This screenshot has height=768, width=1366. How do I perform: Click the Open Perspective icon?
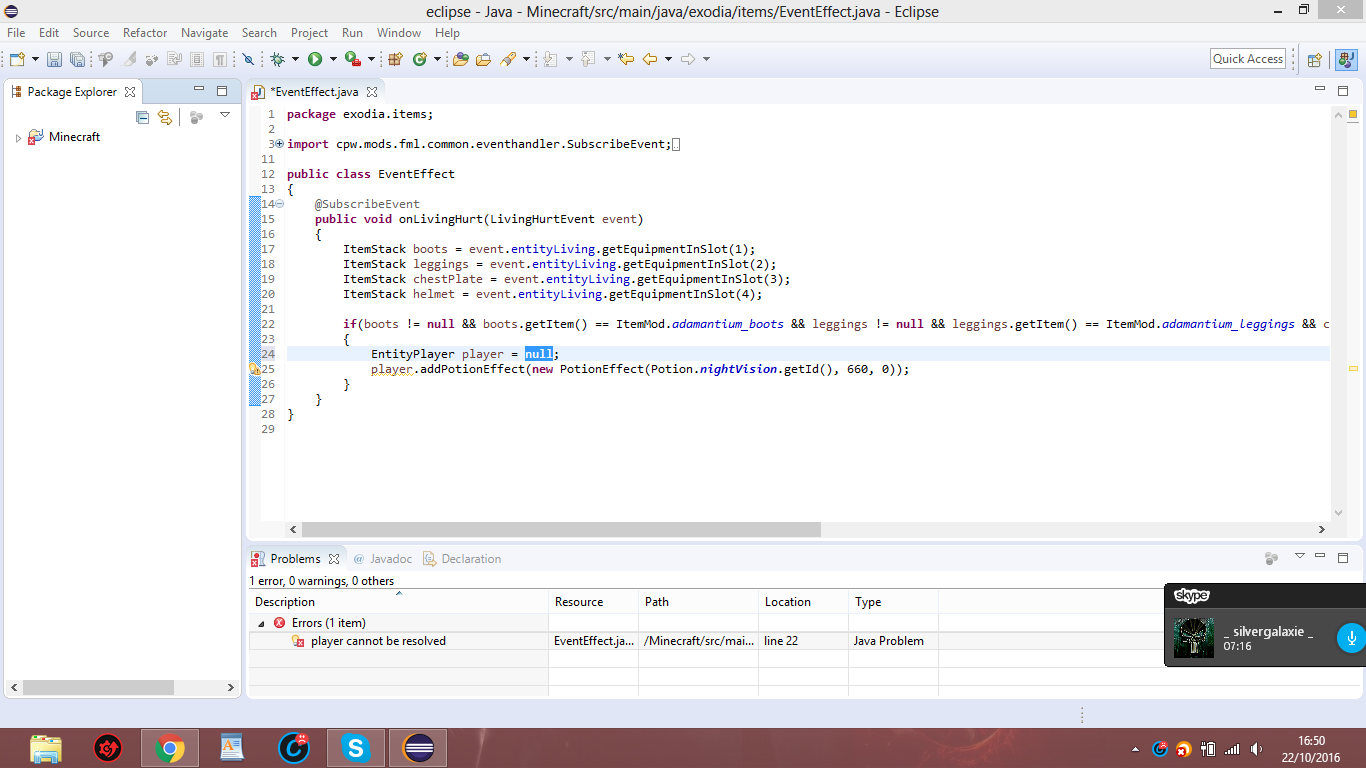click(1315, 60)
